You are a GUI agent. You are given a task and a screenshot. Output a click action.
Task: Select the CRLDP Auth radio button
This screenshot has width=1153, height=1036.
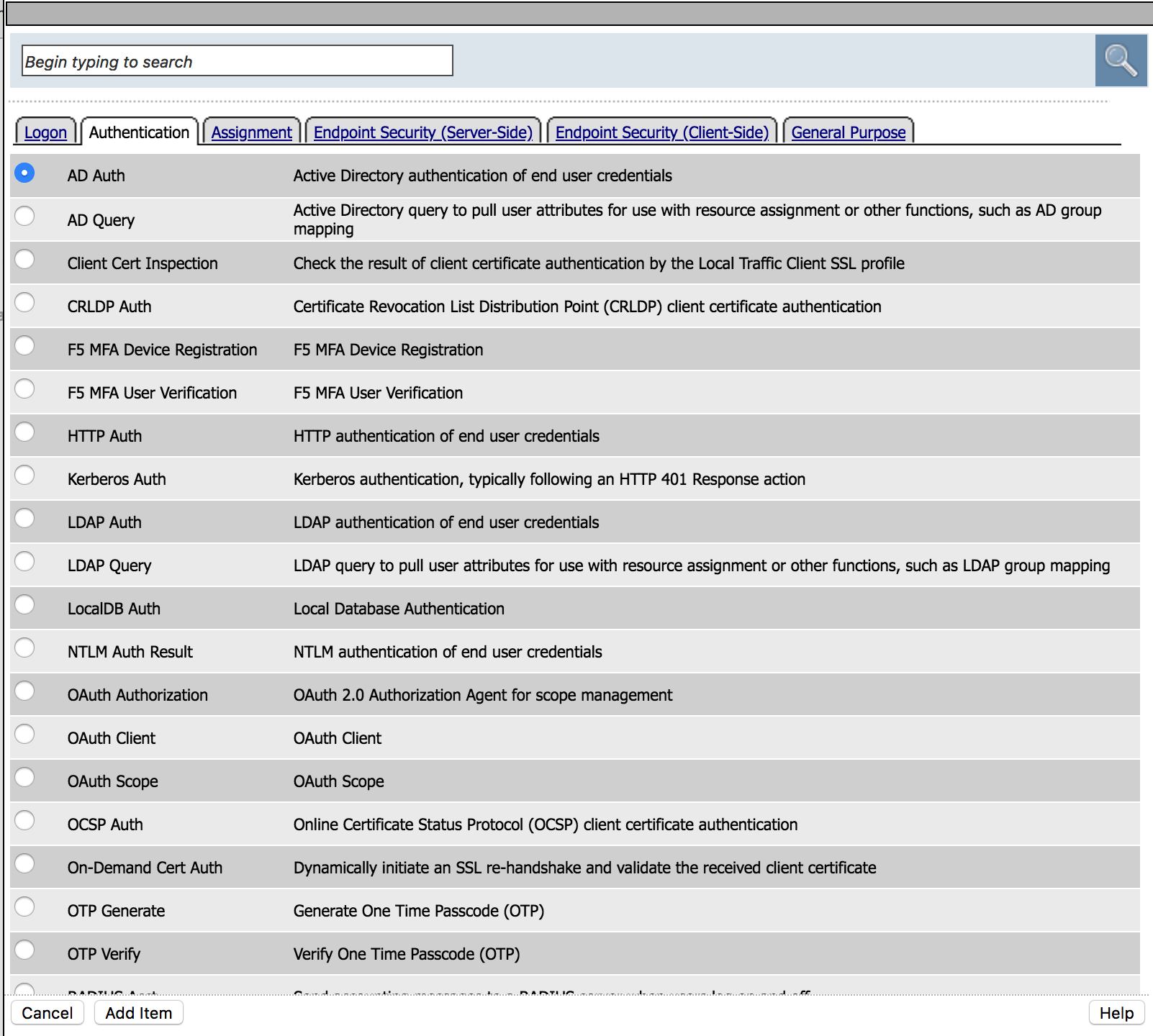pyautogui.click(x=24, y=302)
